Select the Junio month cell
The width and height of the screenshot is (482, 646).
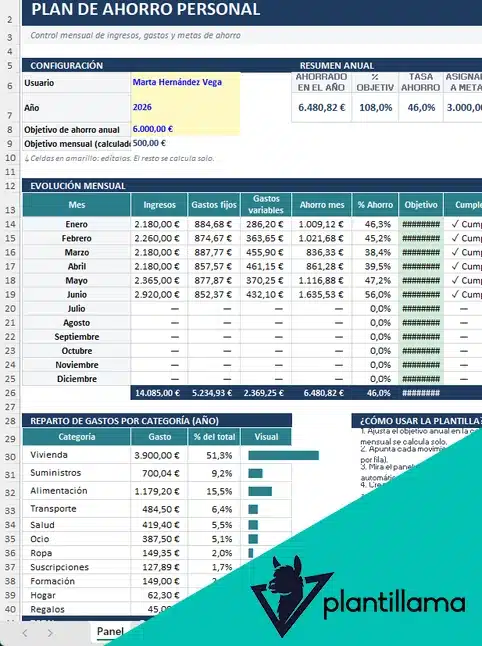77,294
